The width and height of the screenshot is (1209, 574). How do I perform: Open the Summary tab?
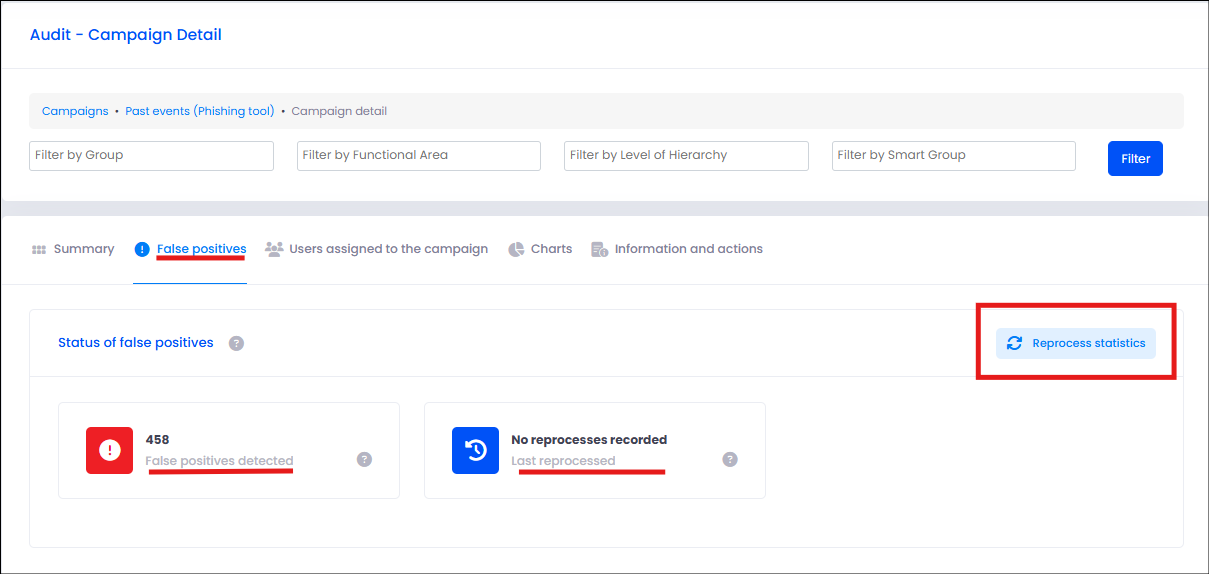pyautogui.click(x=73, y=249)
